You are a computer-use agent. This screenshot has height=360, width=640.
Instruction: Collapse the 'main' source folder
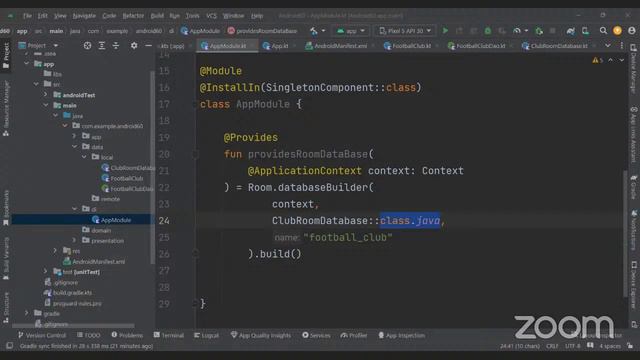(x=46, y=105)
